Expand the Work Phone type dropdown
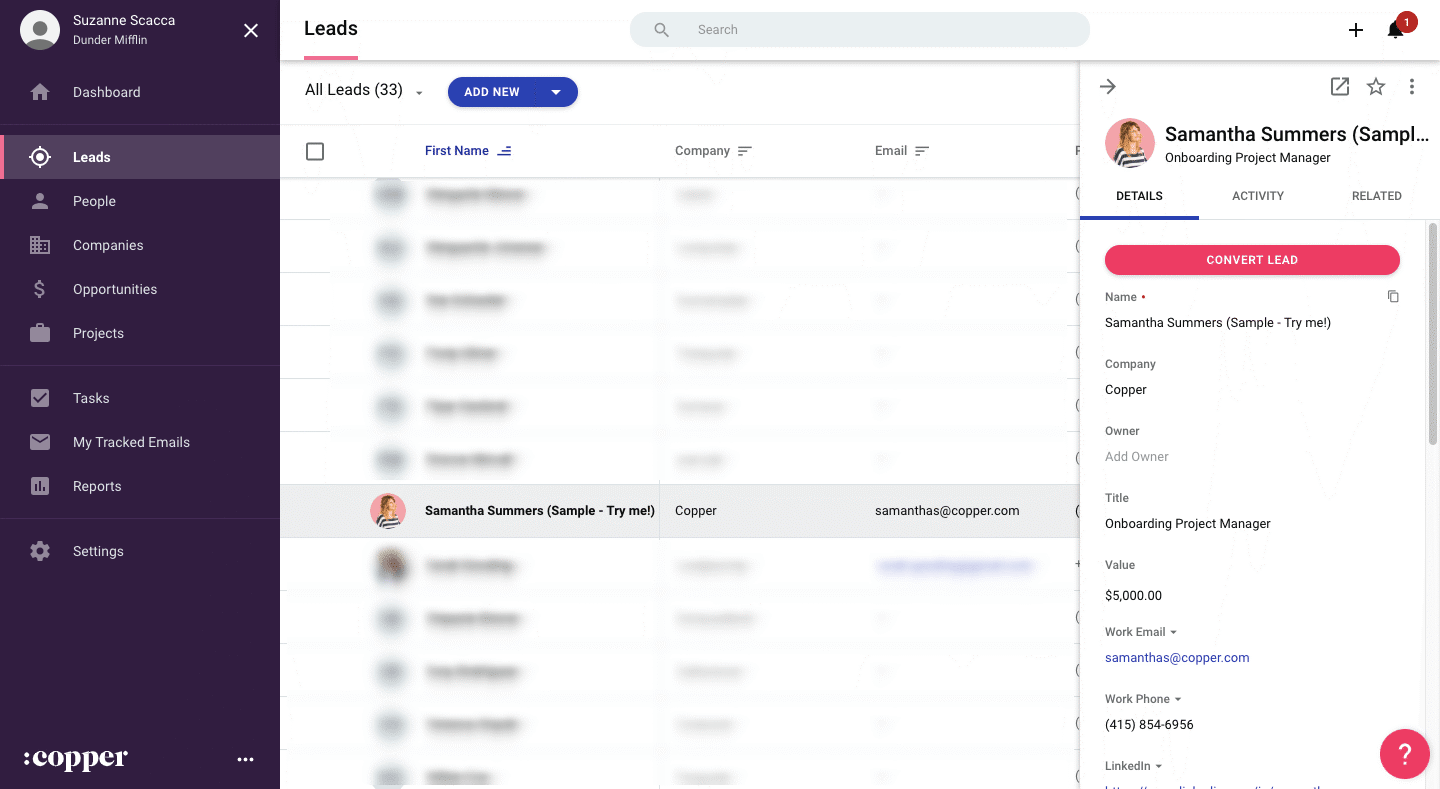This screenshot has width=1440, height=789. point(1178,700)
